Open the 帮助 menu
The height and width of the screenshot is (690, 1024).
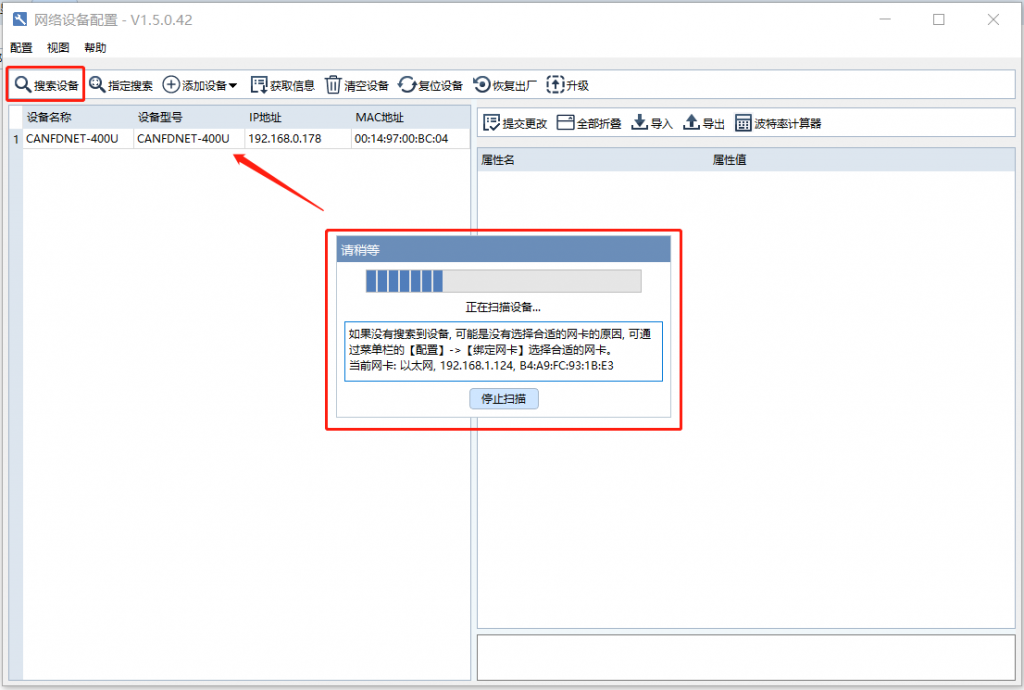tap(95, 48)
